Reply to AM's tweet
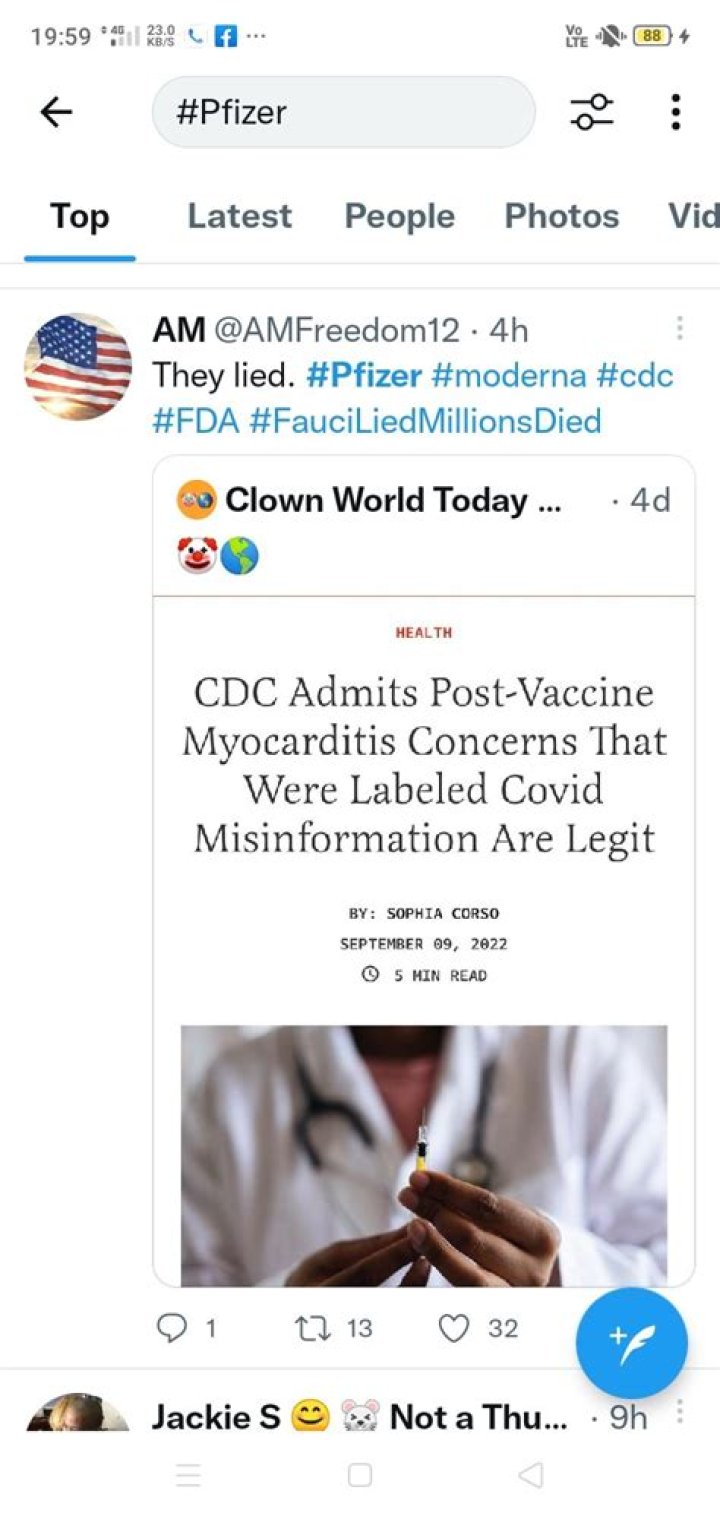The width and height of the screenshot is (720, 1519). [x=187, y=1328]
